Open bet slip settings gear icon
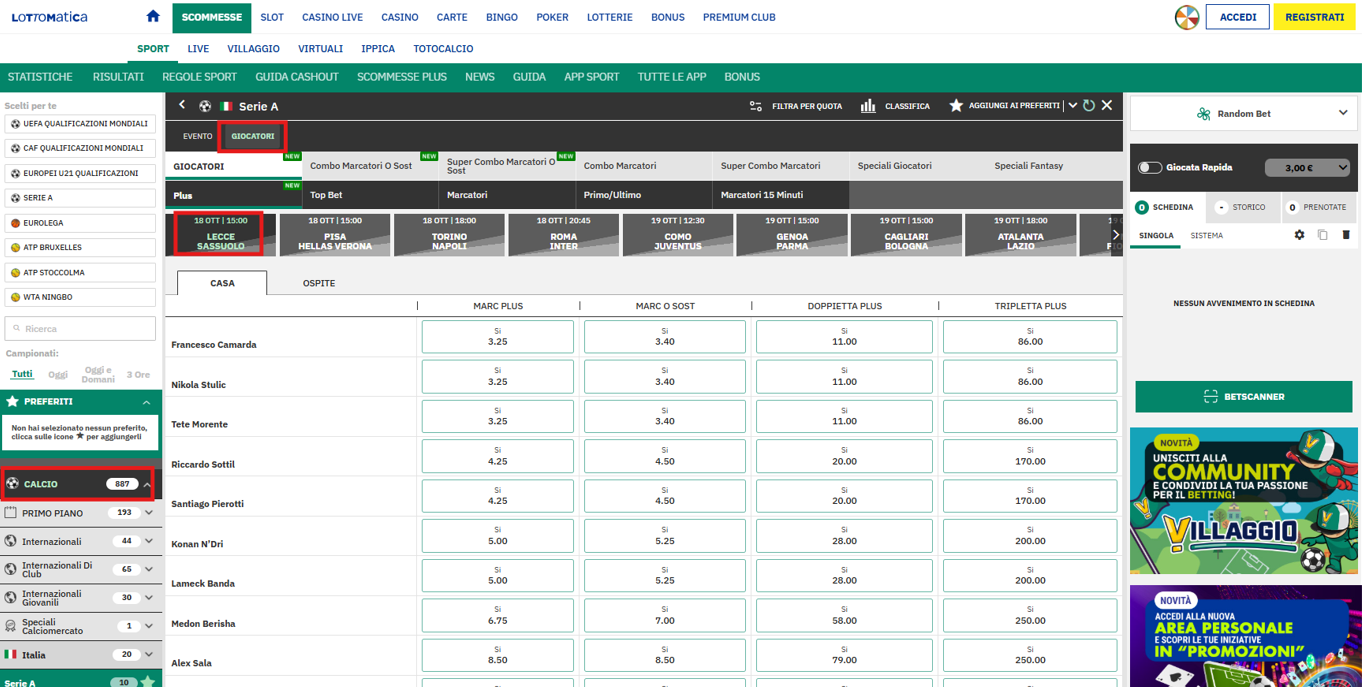Screen dimensions: 1362x687 click(x=1299, y=235)
